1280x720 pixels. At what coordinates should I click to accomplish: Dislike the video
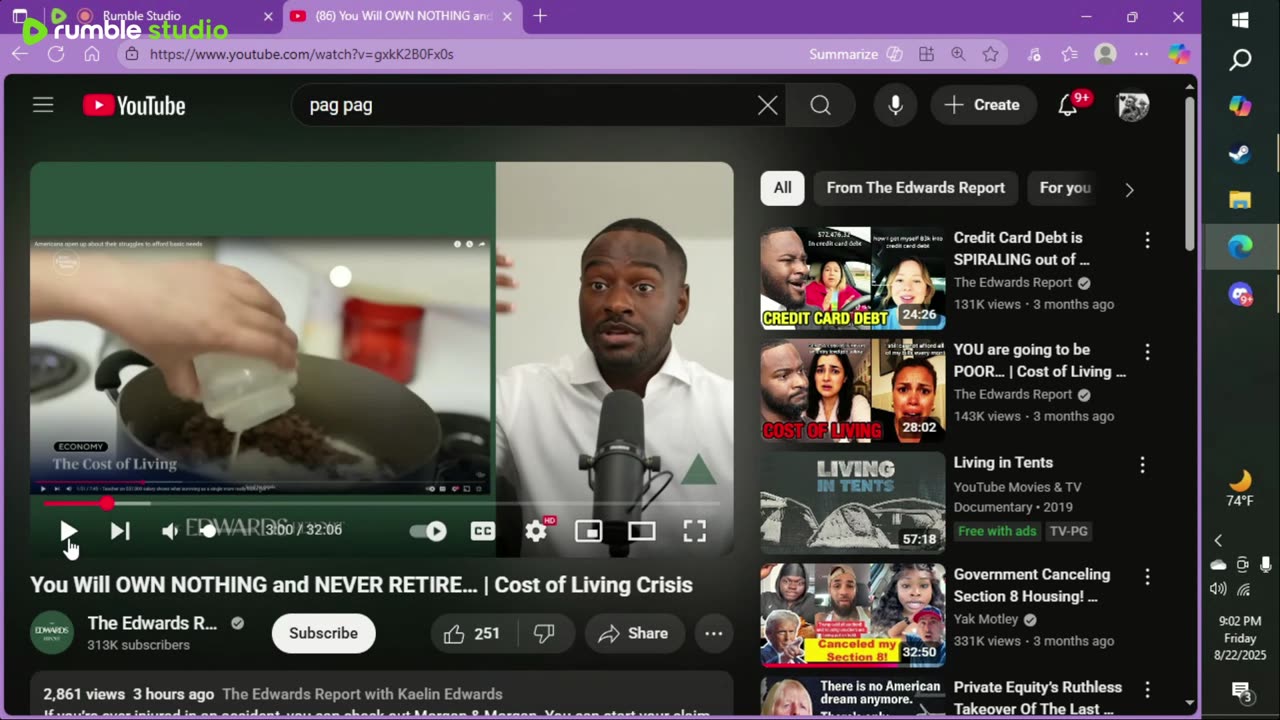point(544,634)
